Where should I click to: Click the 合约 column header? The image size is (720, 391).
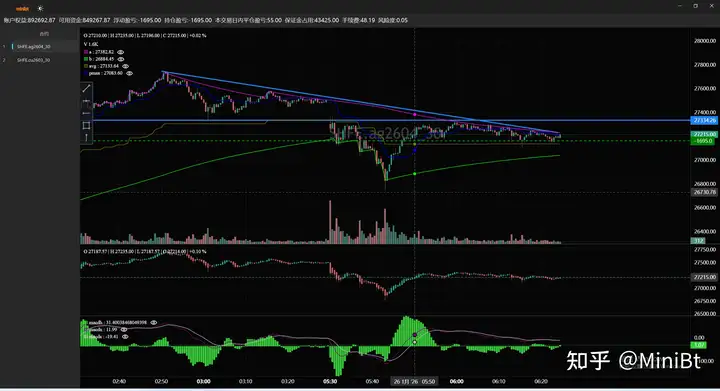tap(44, 34)
